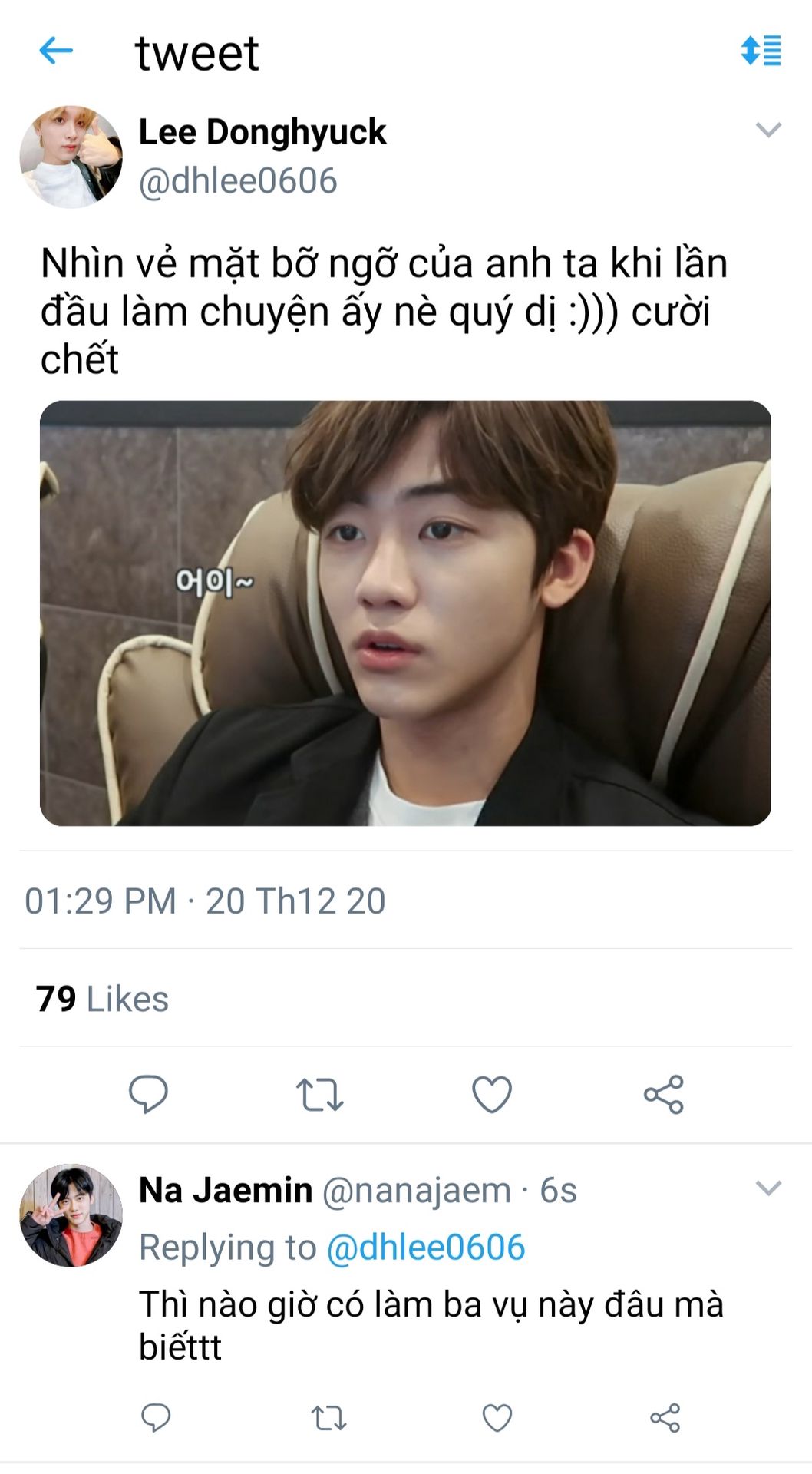Reply to Lee Donghyuck's tweet
This screenshot has width=812, height=1474.
[x=148, y=1094]
